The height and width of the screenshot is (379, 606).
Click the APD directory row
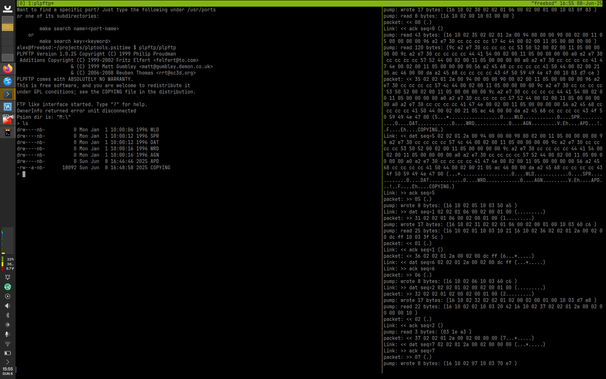coord(88,161)
